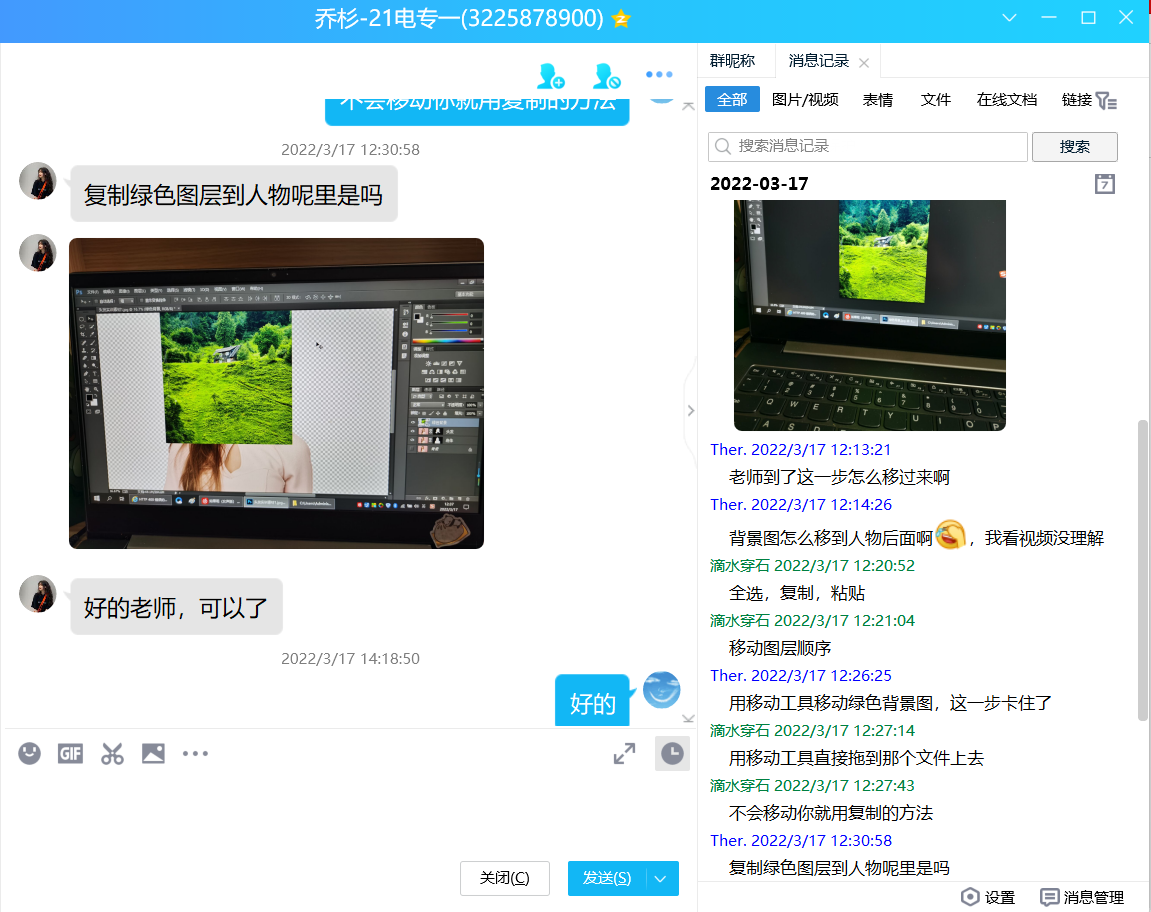Toggle the message history clock icon

(672, 753)
